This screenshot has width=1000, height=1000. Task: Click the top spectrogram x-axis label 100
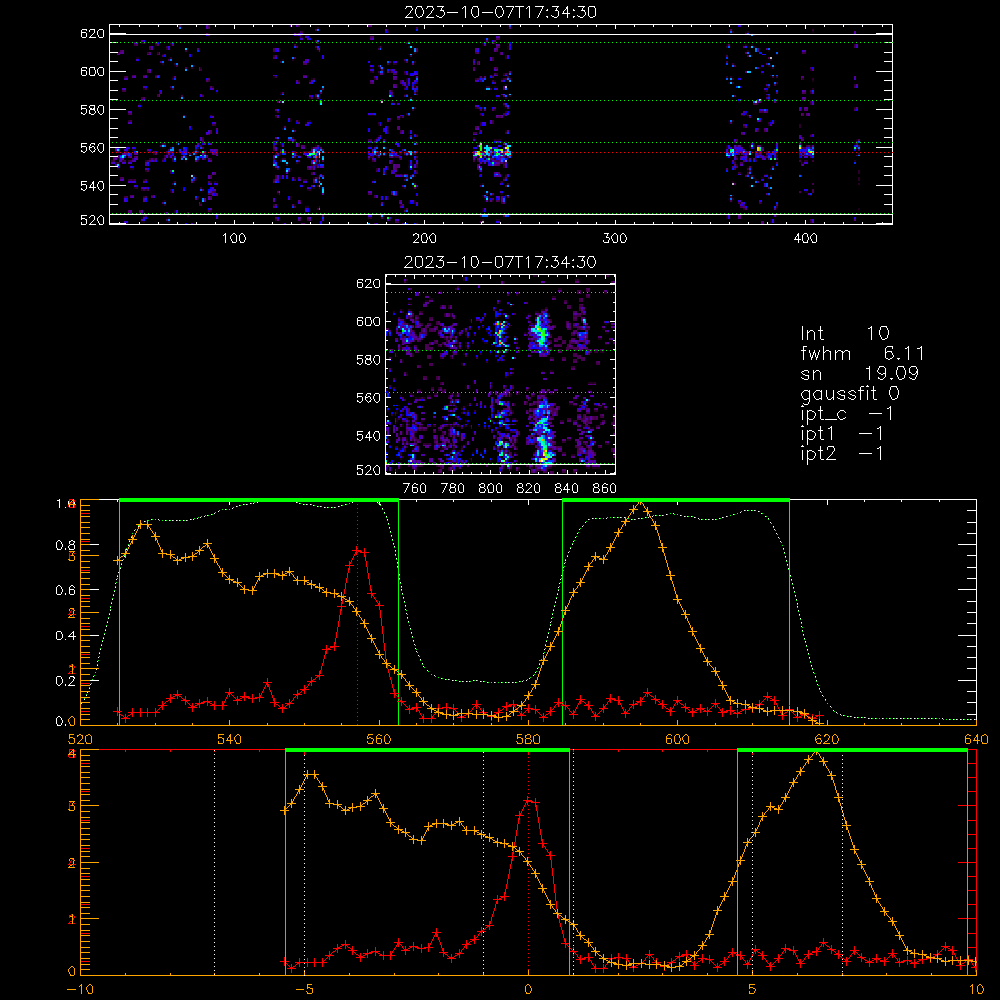[234, 239]
